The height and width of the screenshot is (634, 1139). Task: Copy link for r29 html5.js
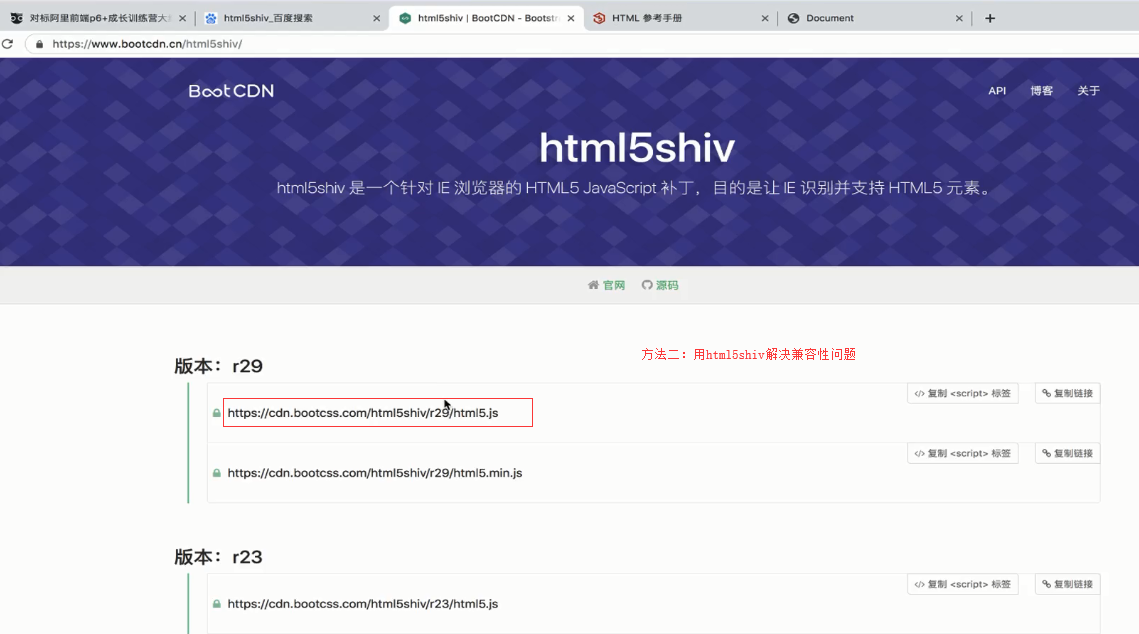coord(1067,393)
